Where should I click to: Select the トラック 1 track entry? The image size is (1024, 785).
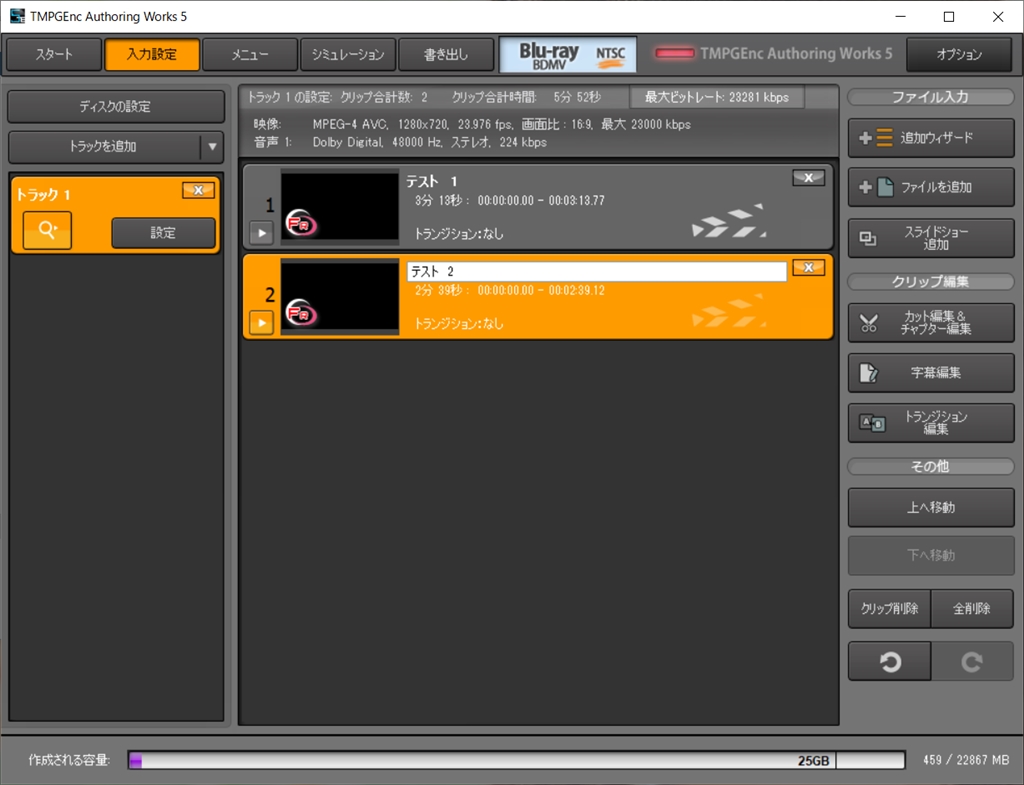[x=116, y=215]
